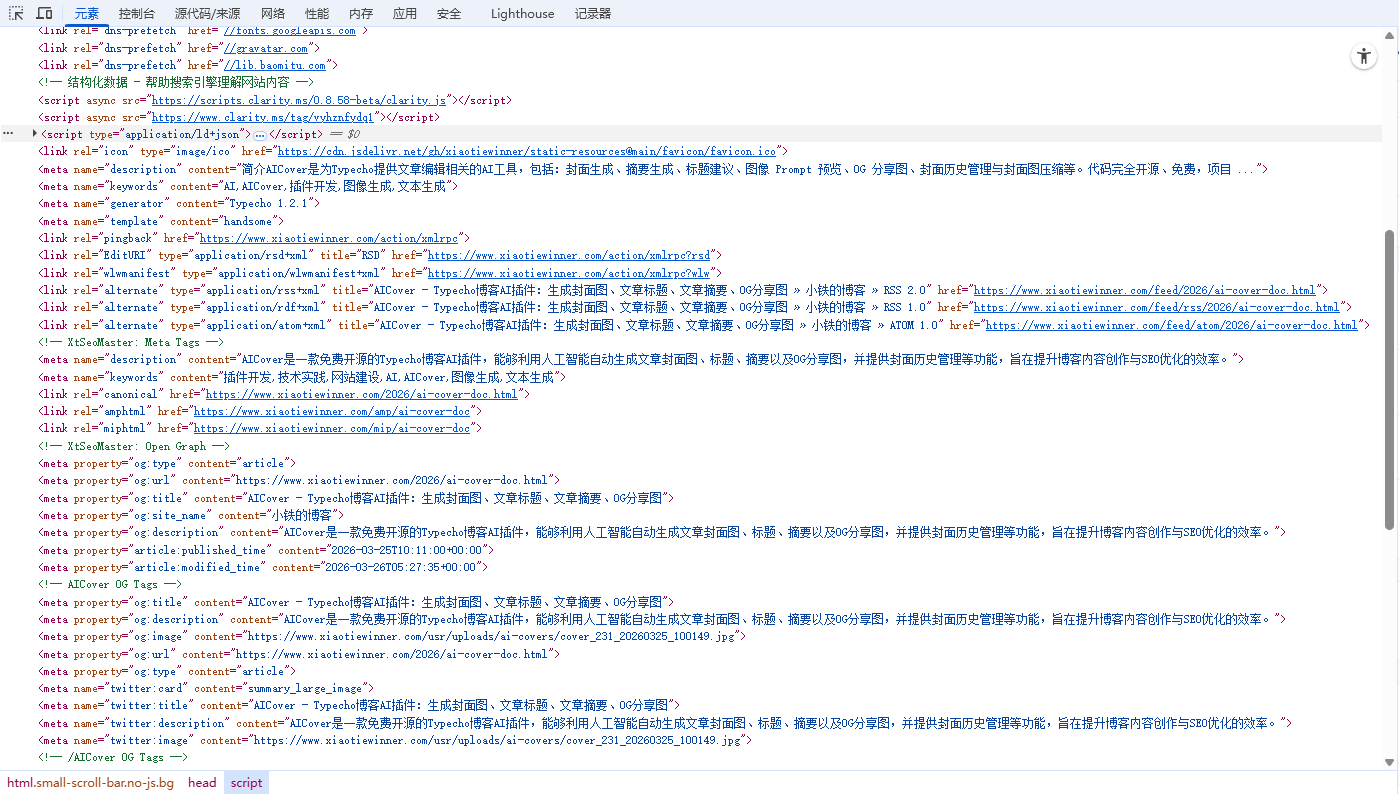Select the article:published_time meta row
This screenshot has width=1399, height=794.
[266, 550]
